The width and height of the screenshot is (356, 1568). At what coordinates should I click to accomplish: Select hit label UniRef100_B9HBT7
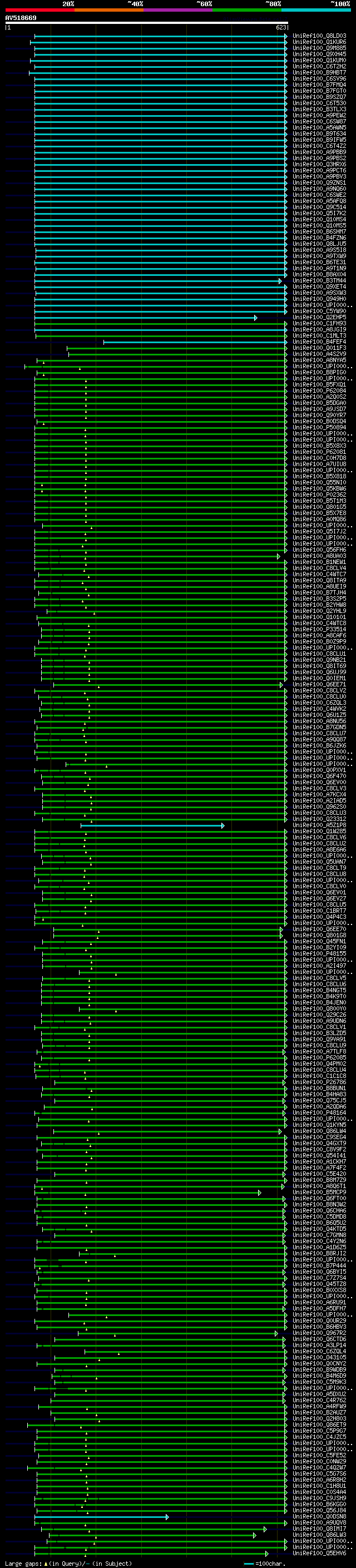319,72
